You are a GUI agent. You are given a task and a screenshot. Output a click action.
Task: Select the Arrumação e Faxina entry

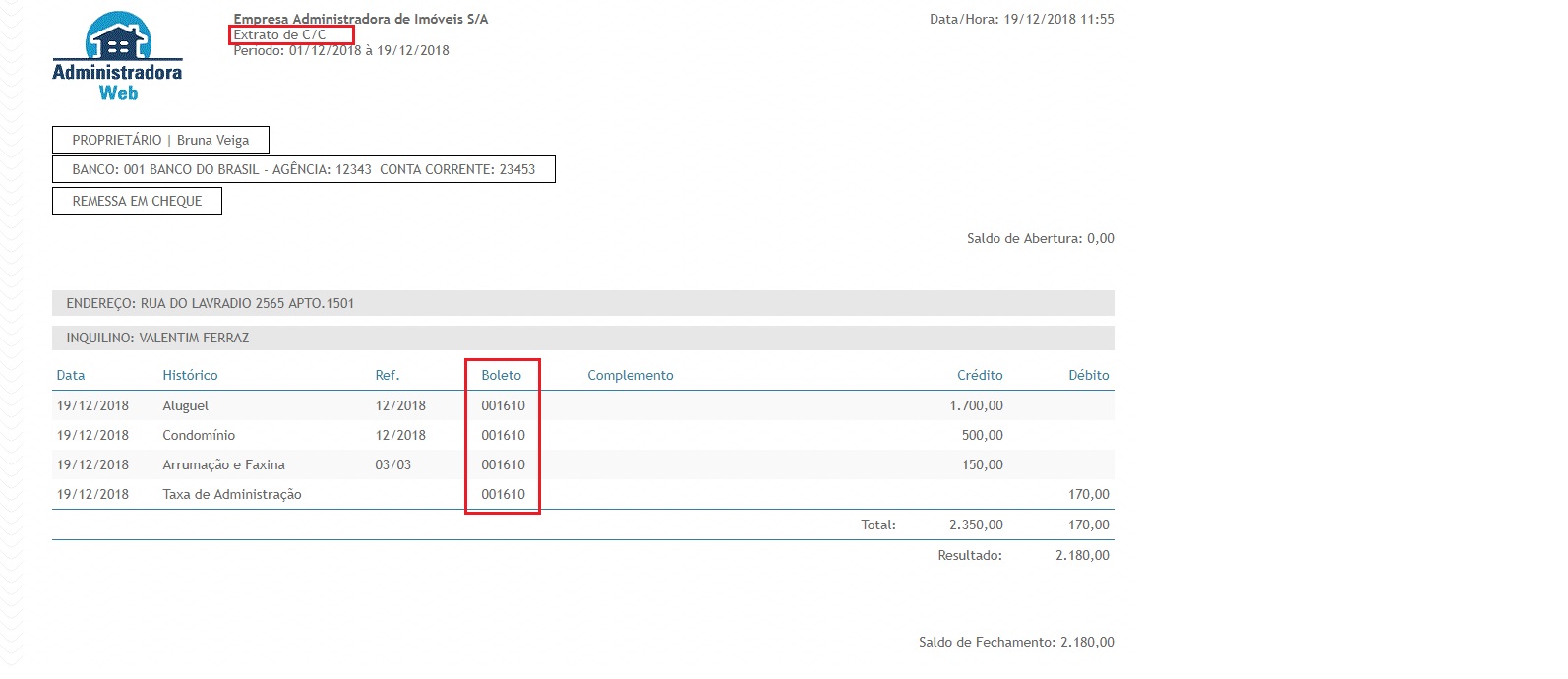coord(223,464)
